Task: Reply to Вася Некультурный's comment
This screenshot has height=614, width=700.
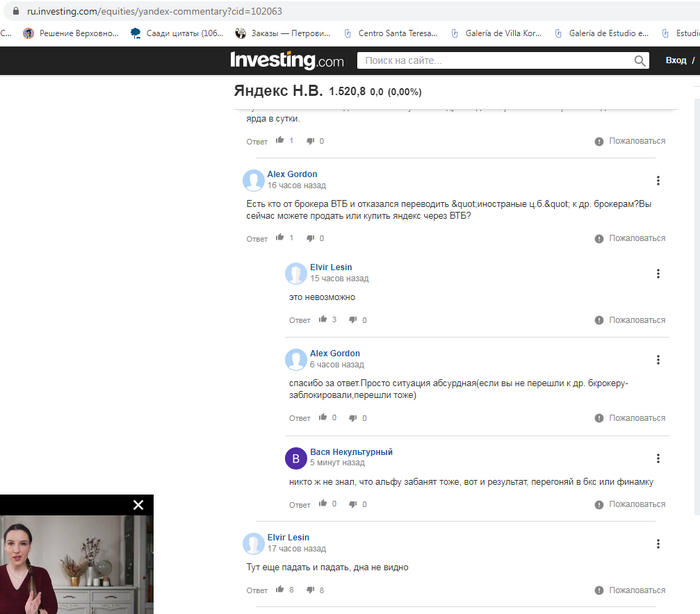Action: (x=300, y=505)
